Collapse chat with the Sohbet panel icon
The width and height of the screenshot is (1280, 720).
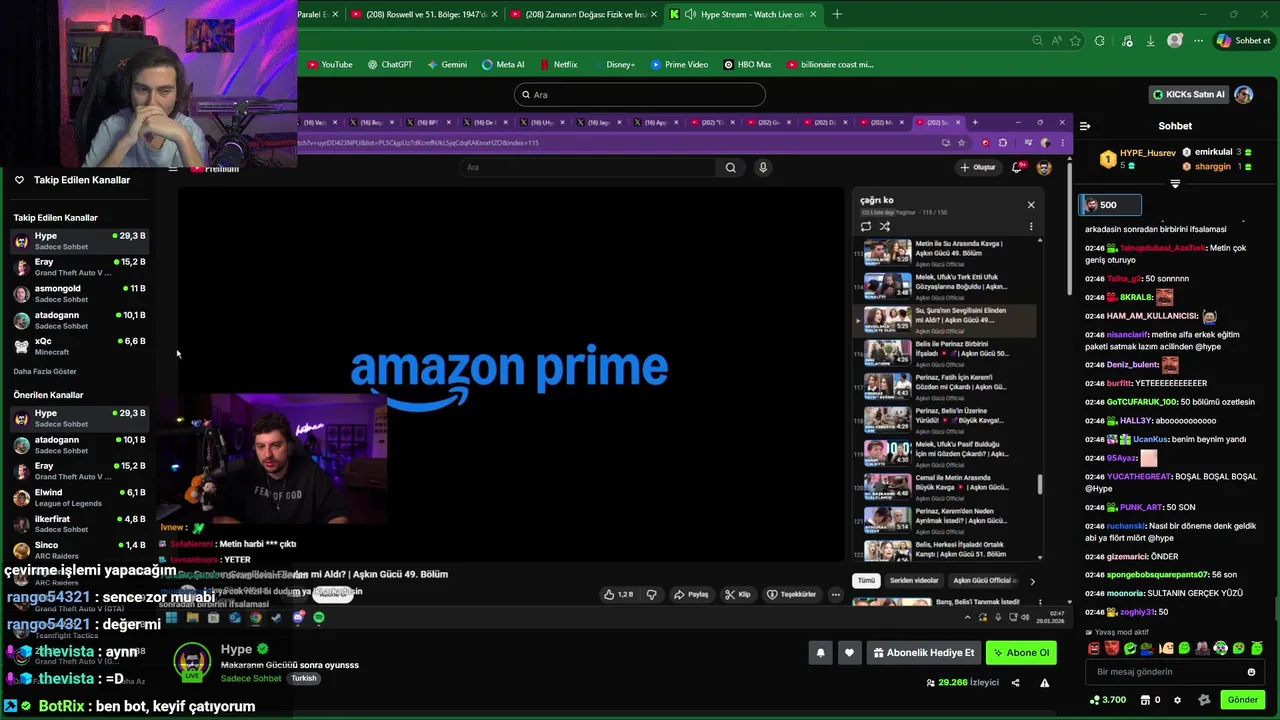point(1085,126)
